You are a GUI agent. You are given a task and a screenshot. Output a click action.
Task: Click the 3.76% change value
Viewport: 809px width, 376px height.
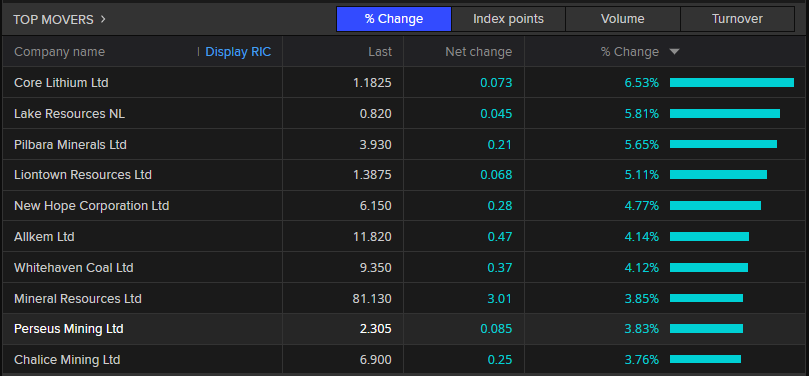pos(642,359)
